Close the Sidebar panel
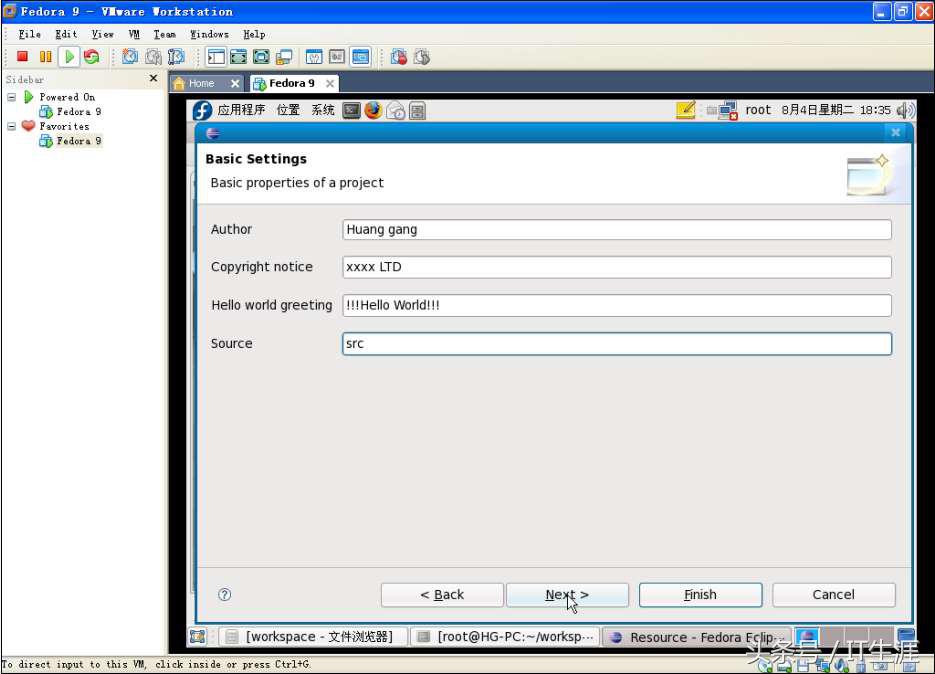 click(153, 78)
